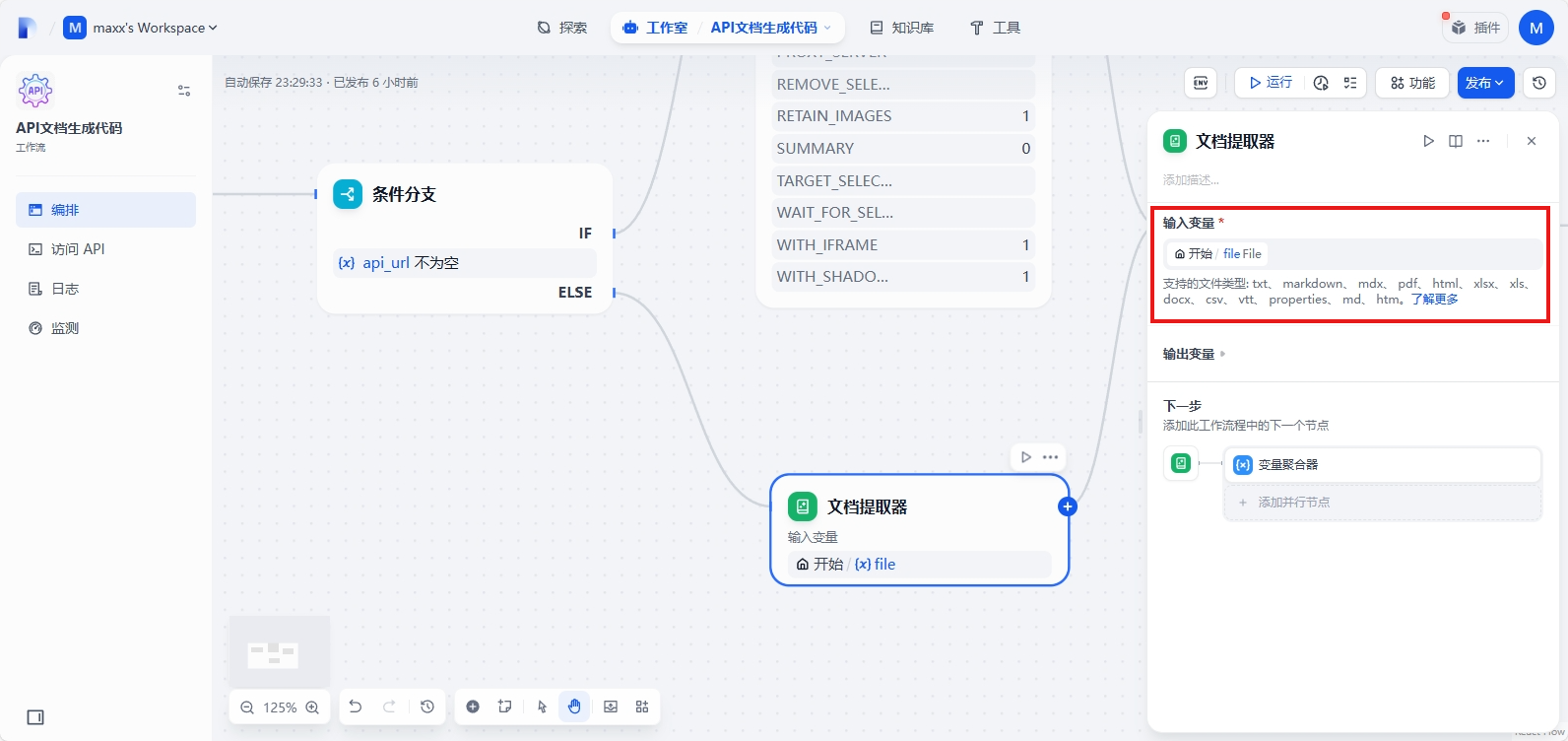
Task: Click the export image tool
Action: coord(611,707)
